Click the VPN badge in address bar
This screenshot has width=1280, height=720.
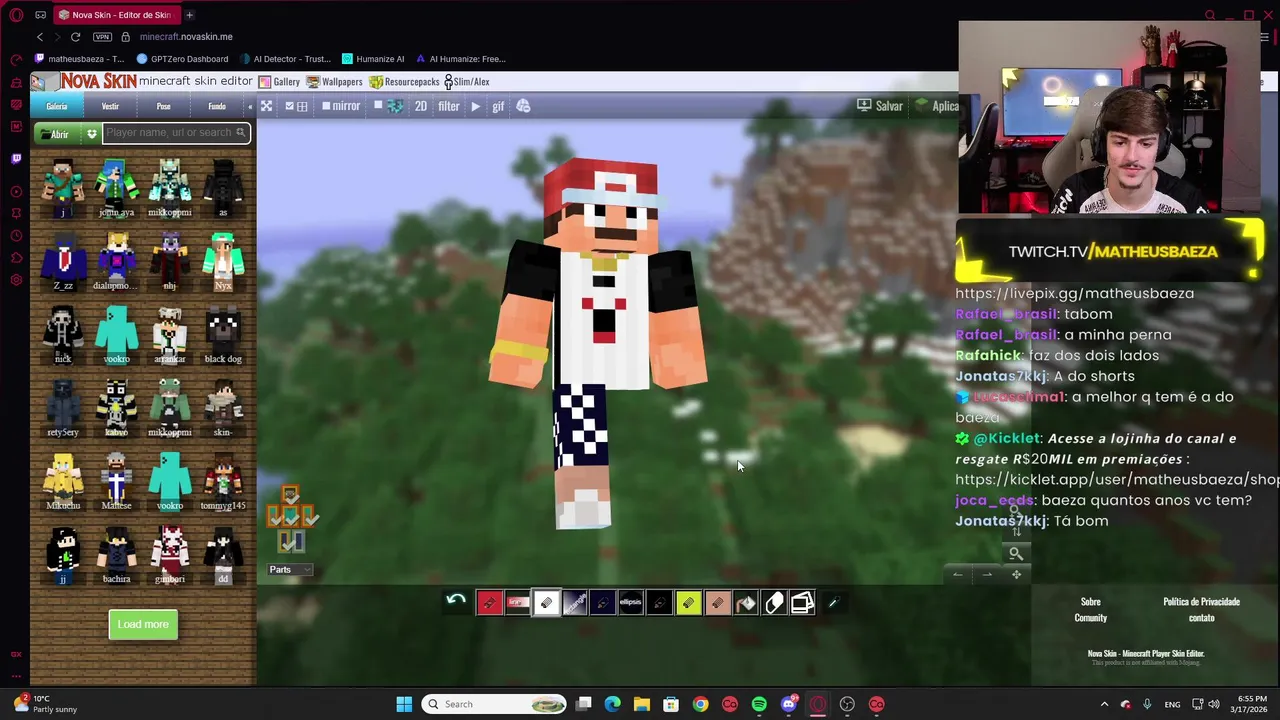102,37
